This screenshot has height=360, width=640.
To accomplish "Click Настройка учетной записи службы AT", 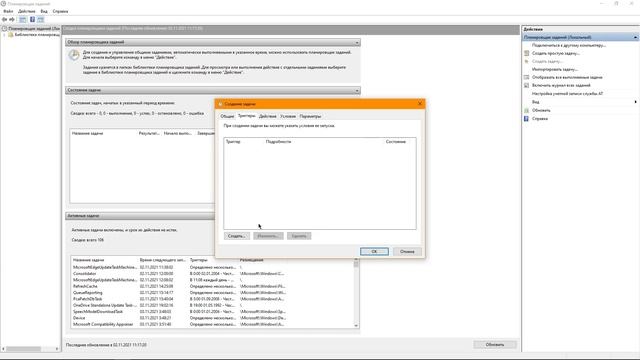I will pyautogui.click(x=567, y=93).
